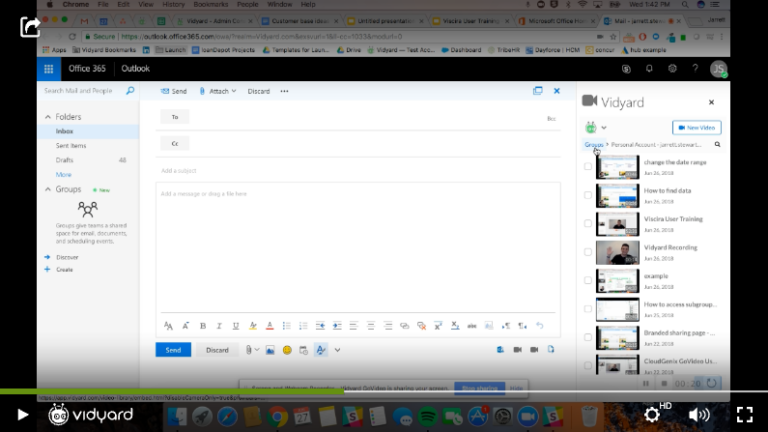Open the Attach dropdown
The width and height of the screenshot is (768, 432).
[218, 91]
